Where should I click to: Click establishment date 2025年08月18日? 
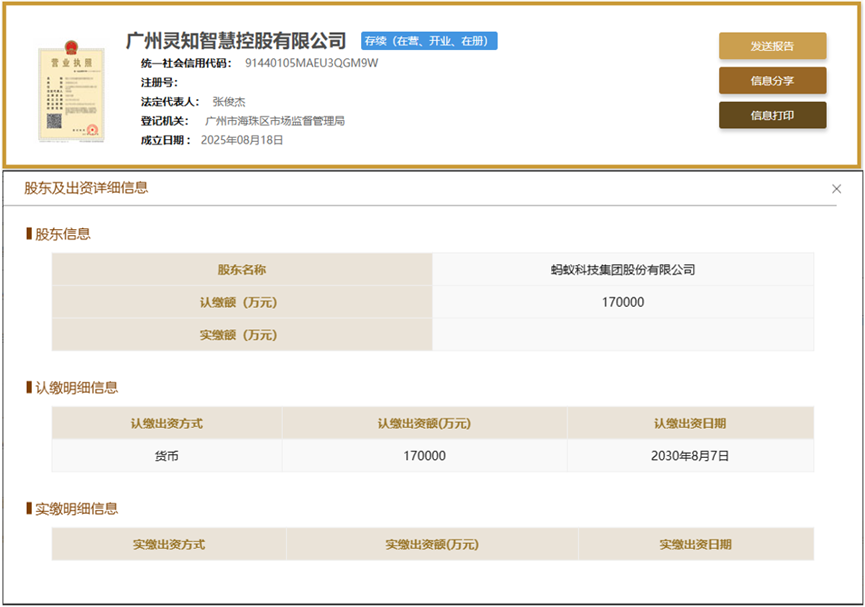[242, 140]
